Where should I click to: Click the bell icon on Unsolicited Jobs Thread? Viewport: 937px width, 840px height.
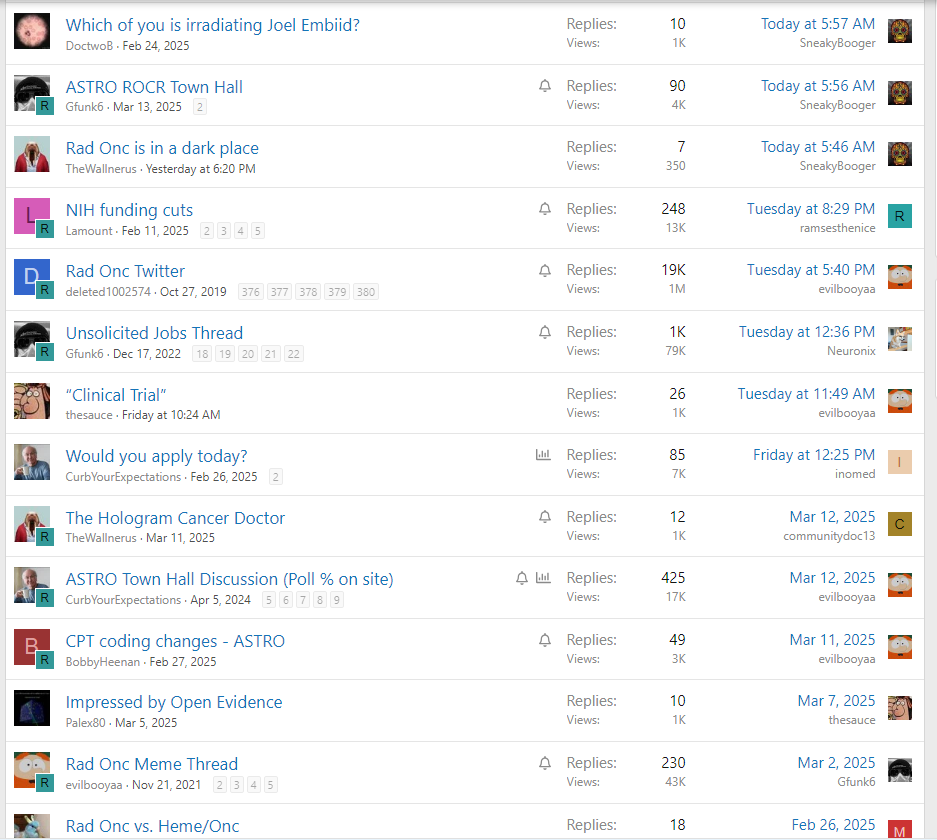click(545, 332)
